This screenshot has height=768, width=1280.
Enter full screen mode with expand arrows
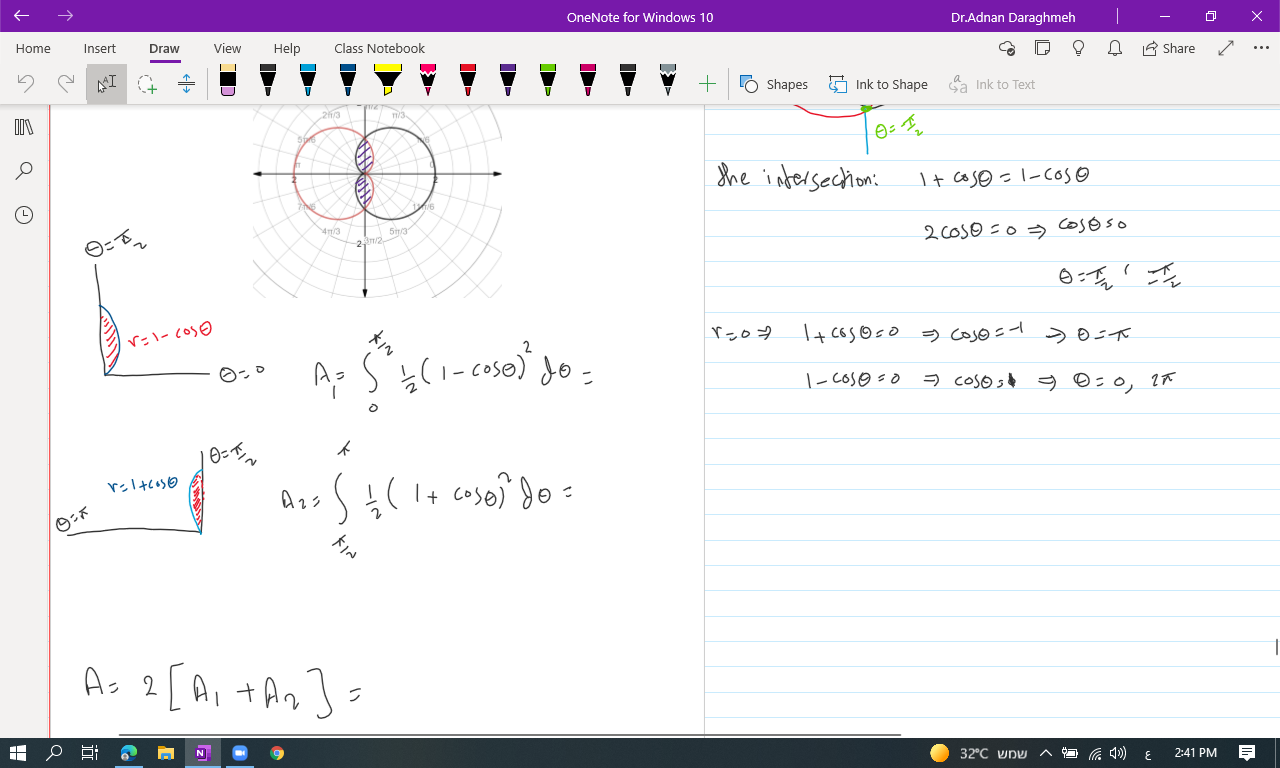[1226, 48]
